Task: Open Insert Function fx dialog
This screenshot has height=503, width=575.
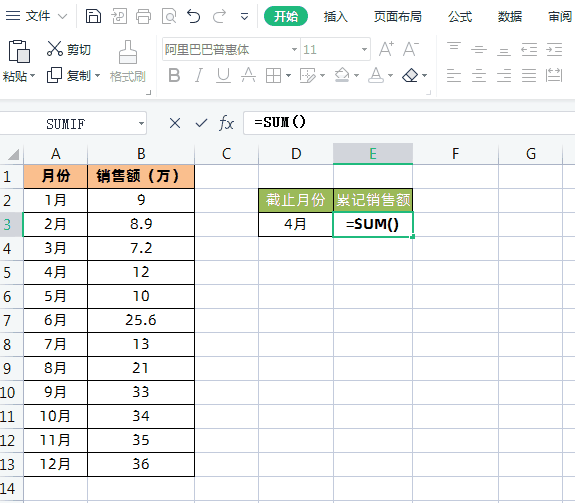Action: point(226,123)
